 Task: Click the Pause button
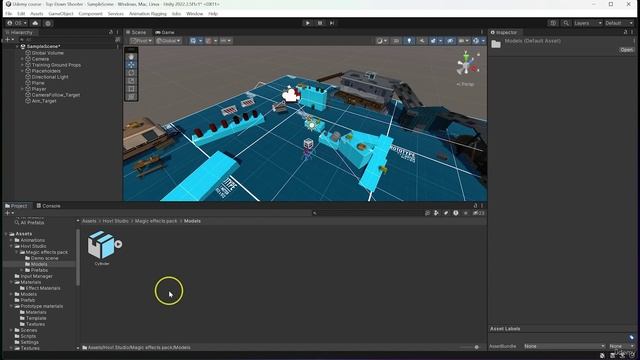[320, 23]
